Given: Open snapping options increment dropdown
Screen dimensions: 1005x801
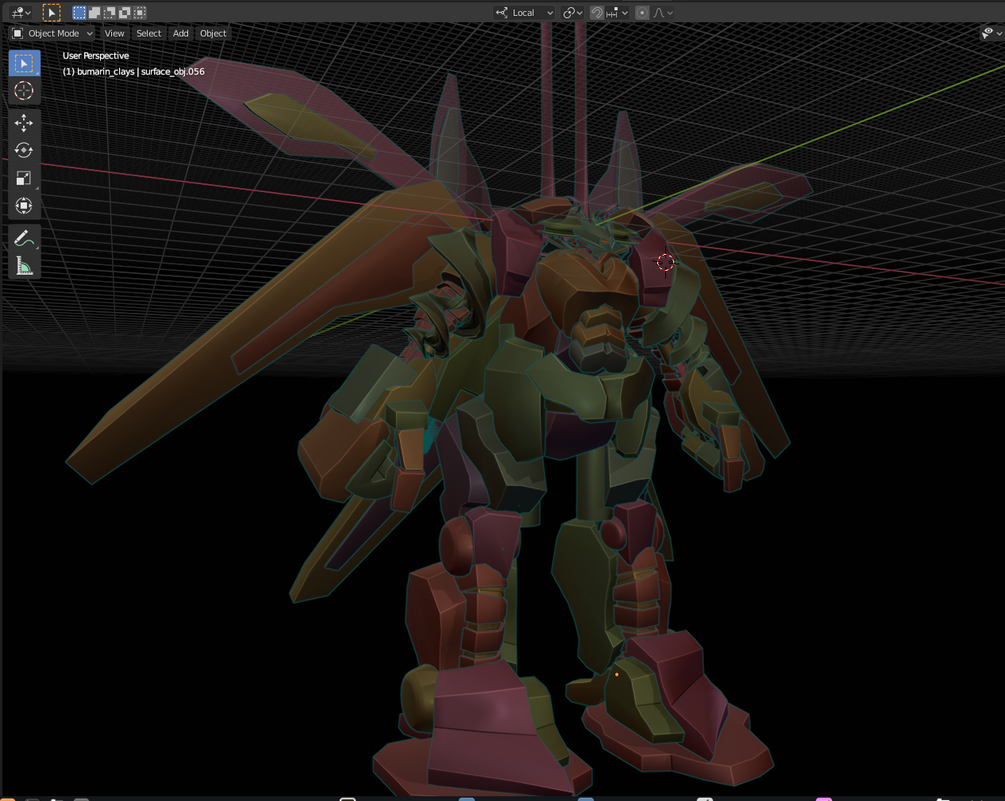Looking at the screenshot, I should tap(617, 13).
